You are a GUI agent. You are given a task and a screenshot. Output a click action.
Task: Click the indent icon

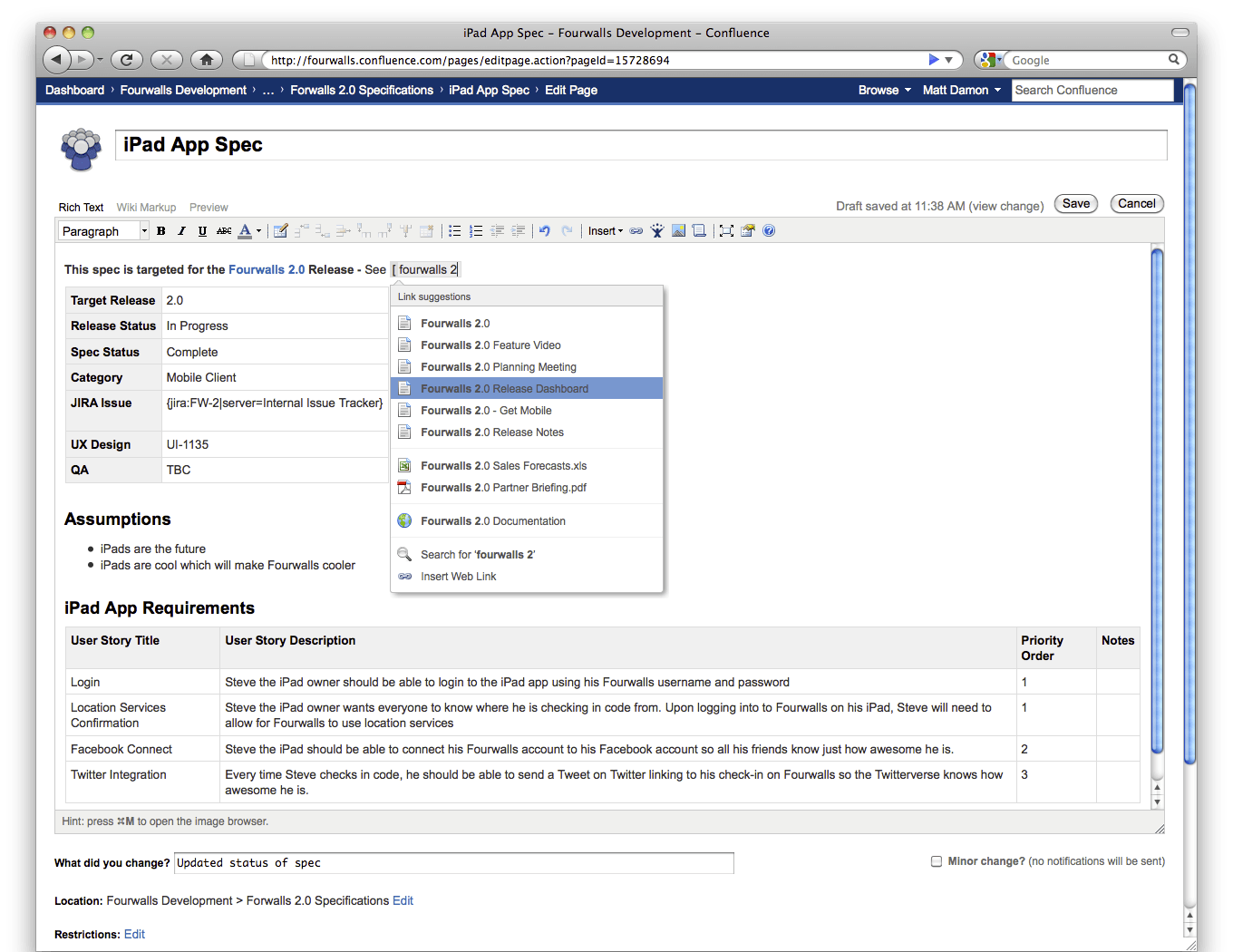click(x=519, y=231)
